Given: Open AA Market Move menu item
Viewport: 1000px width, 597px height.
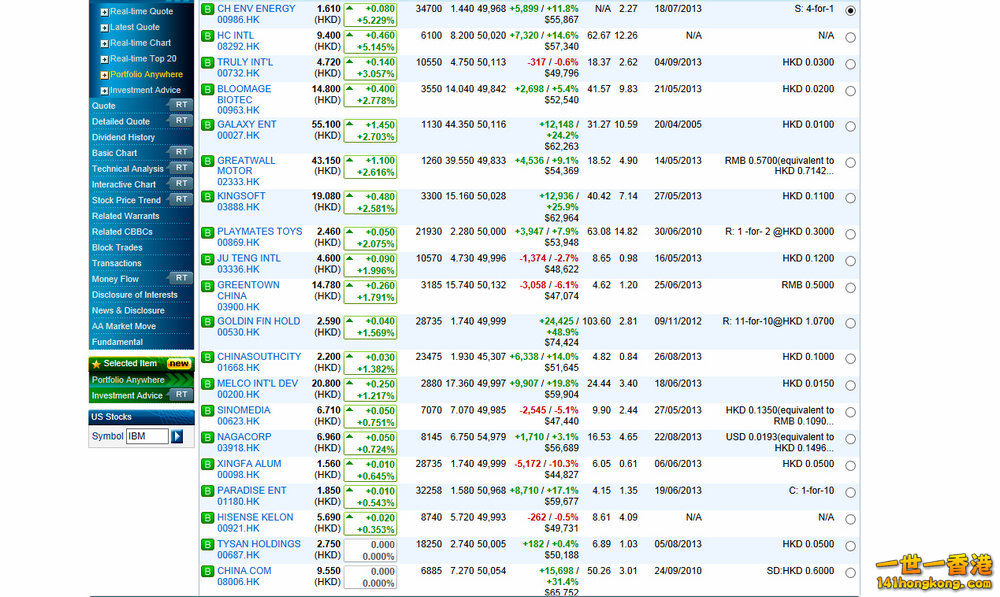Looking at the screenshot, I should pyautogui.click(x=124, y=326).
